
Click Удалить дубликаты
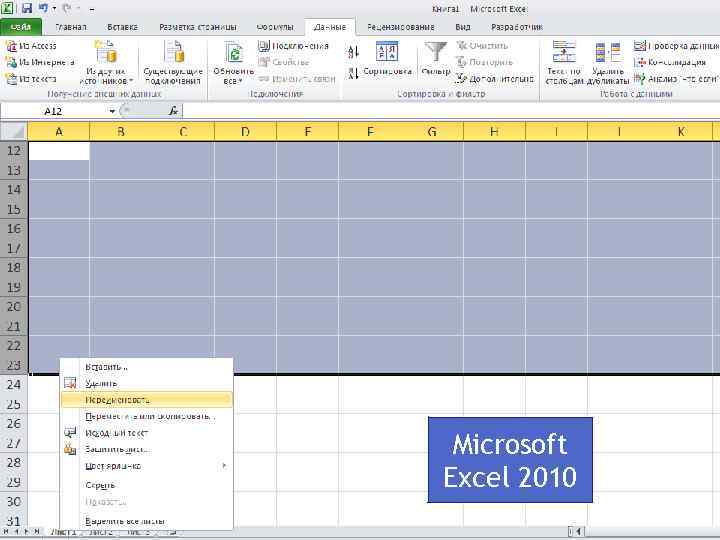[608, 62]
